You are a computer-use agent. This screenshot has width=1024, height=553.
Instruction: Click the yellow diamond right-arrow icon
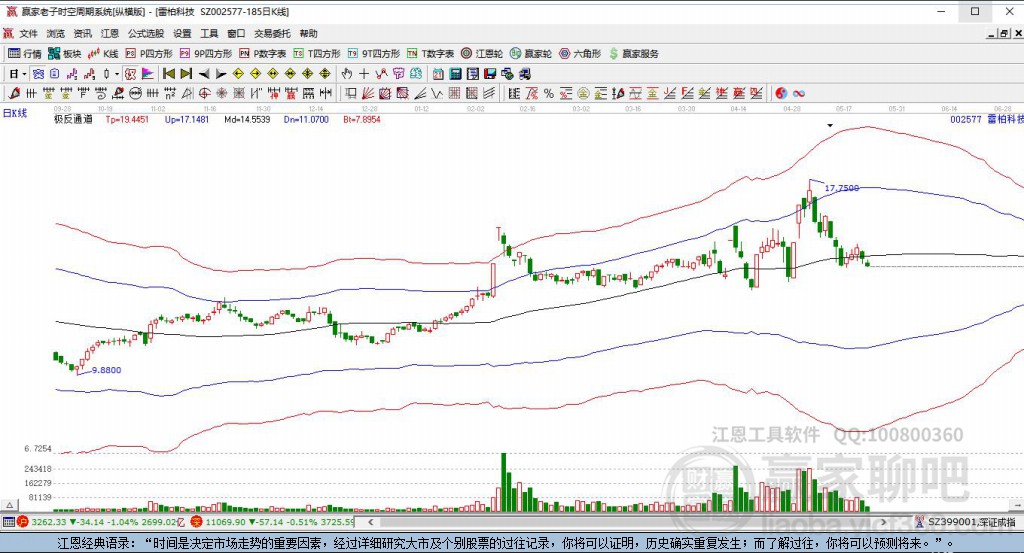255,74
